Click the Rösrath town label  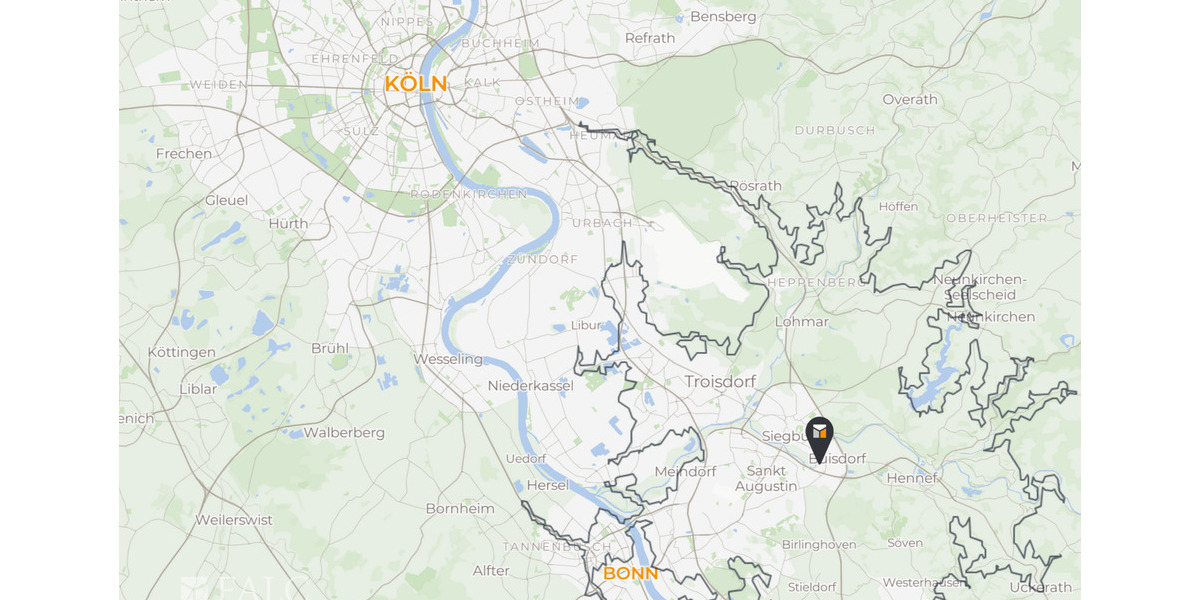[x=756, y=186]
